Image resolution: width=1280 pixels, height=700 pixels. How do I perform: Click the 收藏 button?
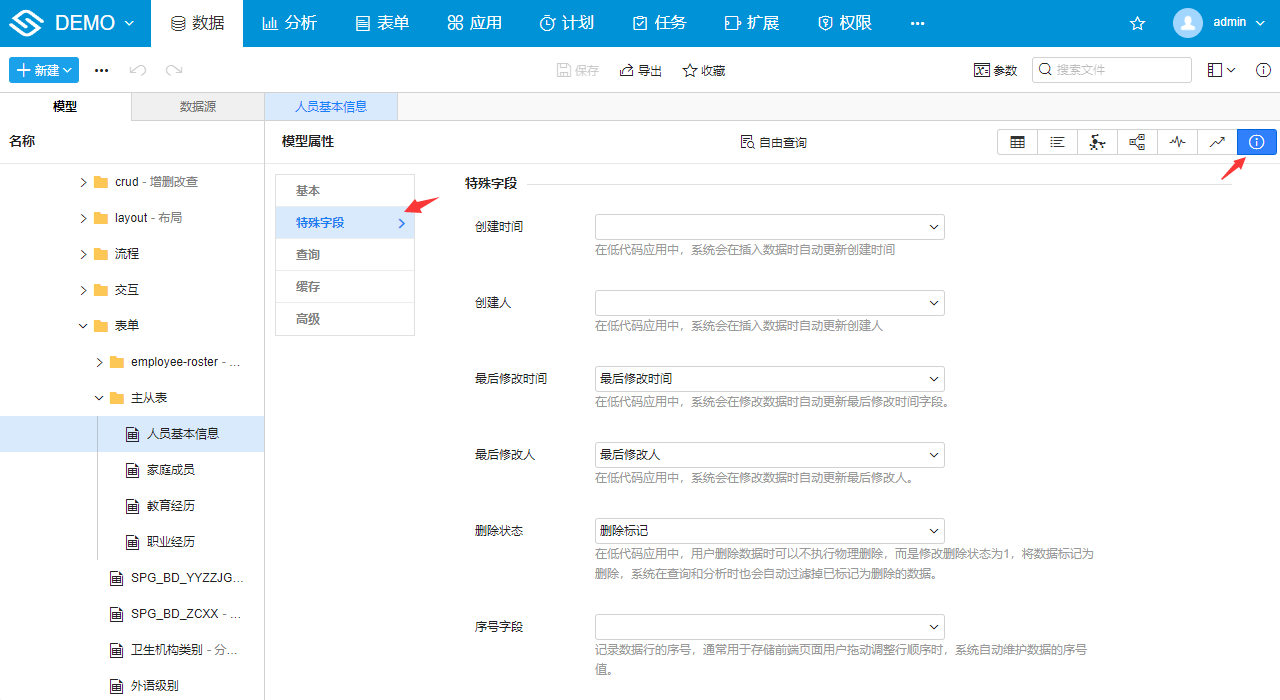click(x=703, y=70)
